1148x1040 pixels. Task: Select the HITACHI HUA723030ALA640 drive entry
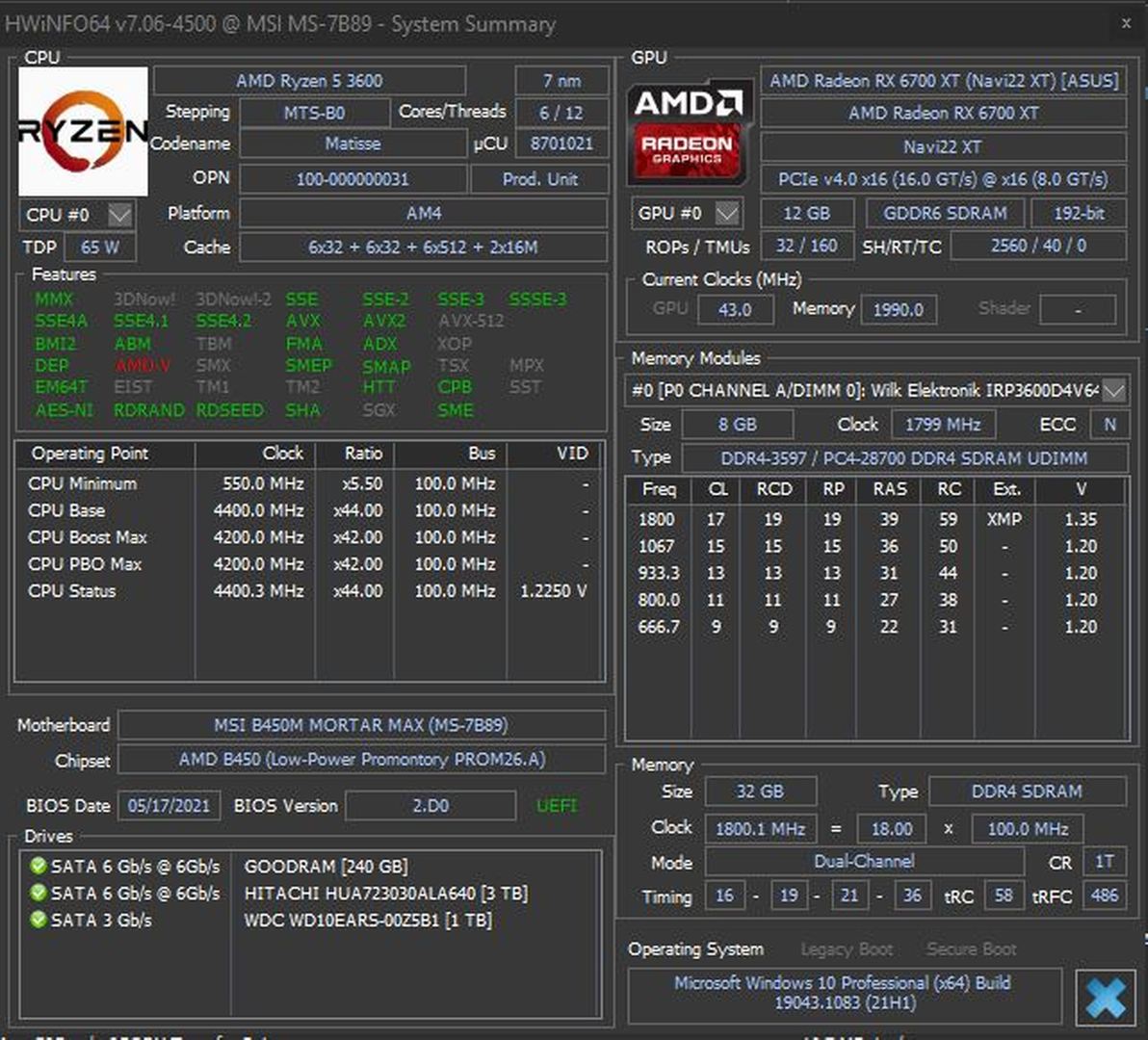310,893
